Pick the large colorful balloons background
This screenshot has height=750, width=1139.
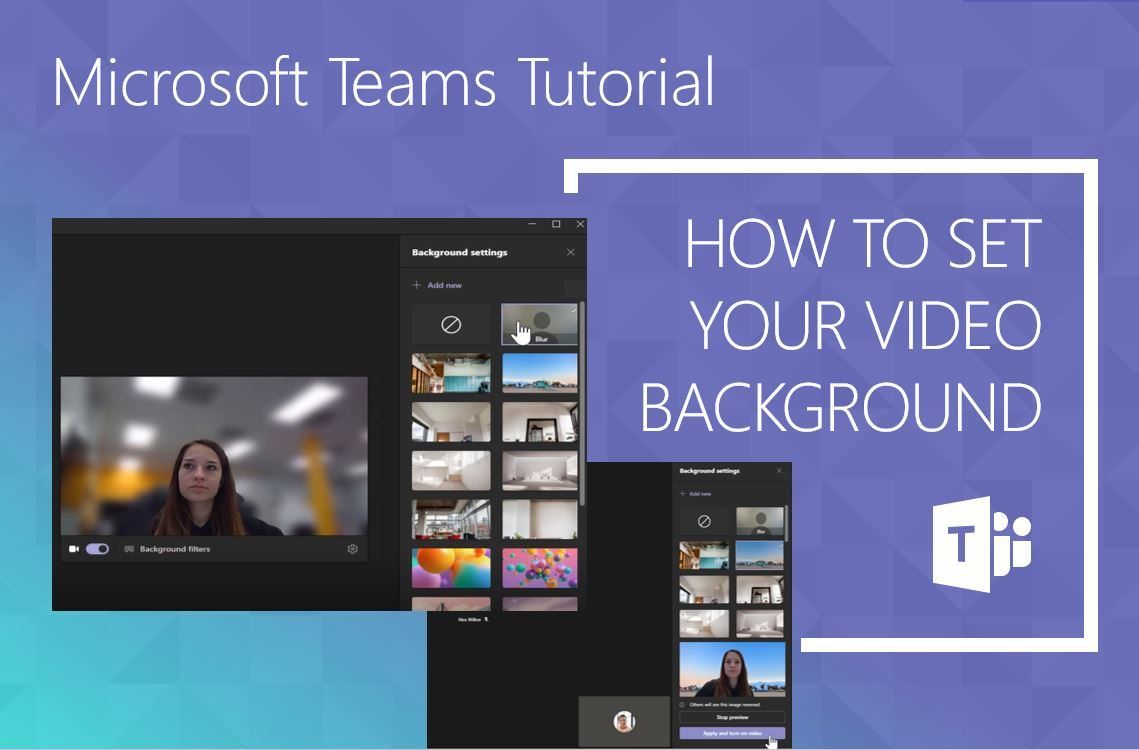(451, 568)
